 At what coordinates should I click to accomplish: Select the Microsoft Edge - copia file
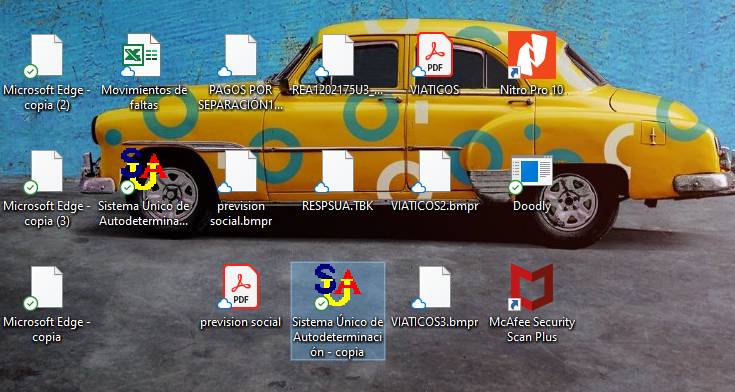[46, 288]
